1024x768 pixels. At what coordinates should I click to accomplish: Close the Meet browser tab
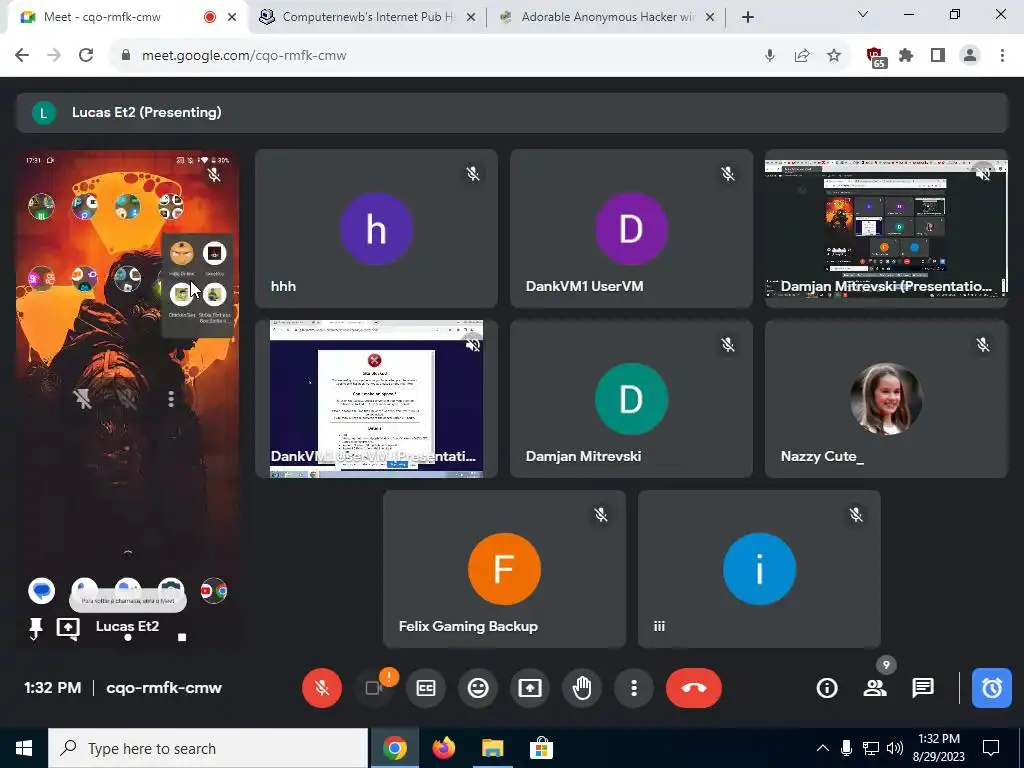coord(232,17)
